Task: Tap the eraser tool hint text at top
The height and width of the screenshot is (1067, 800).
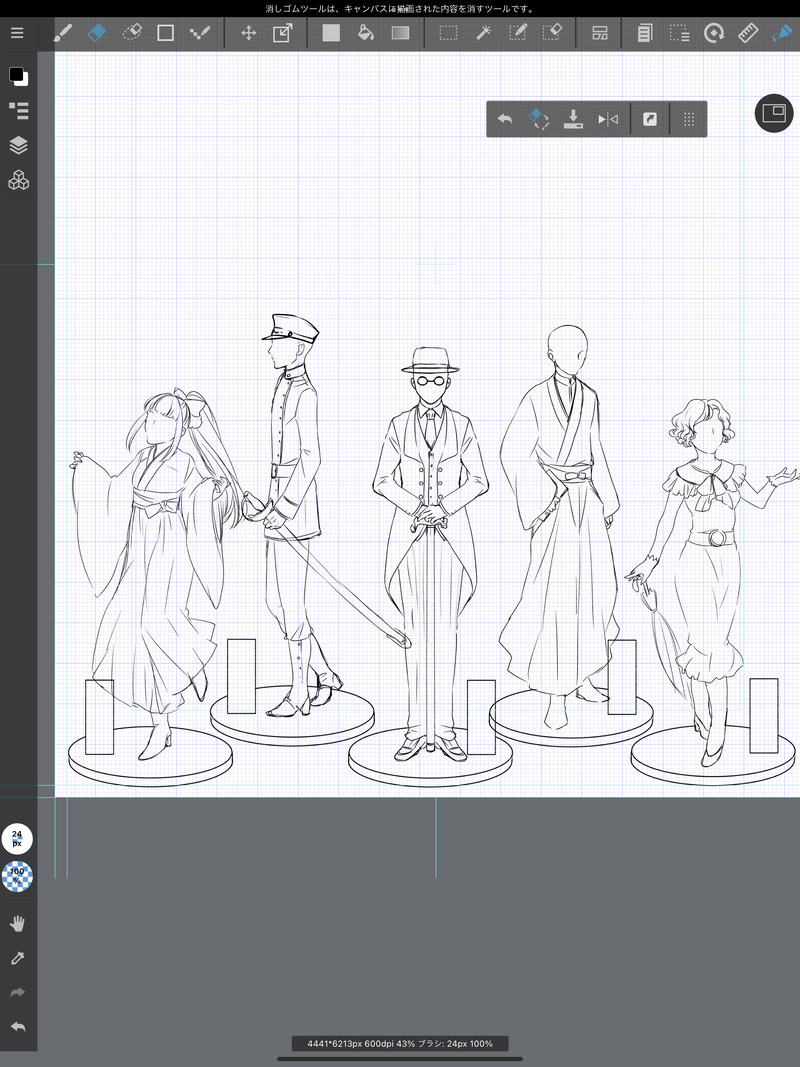Action: [x=400, y=9]
